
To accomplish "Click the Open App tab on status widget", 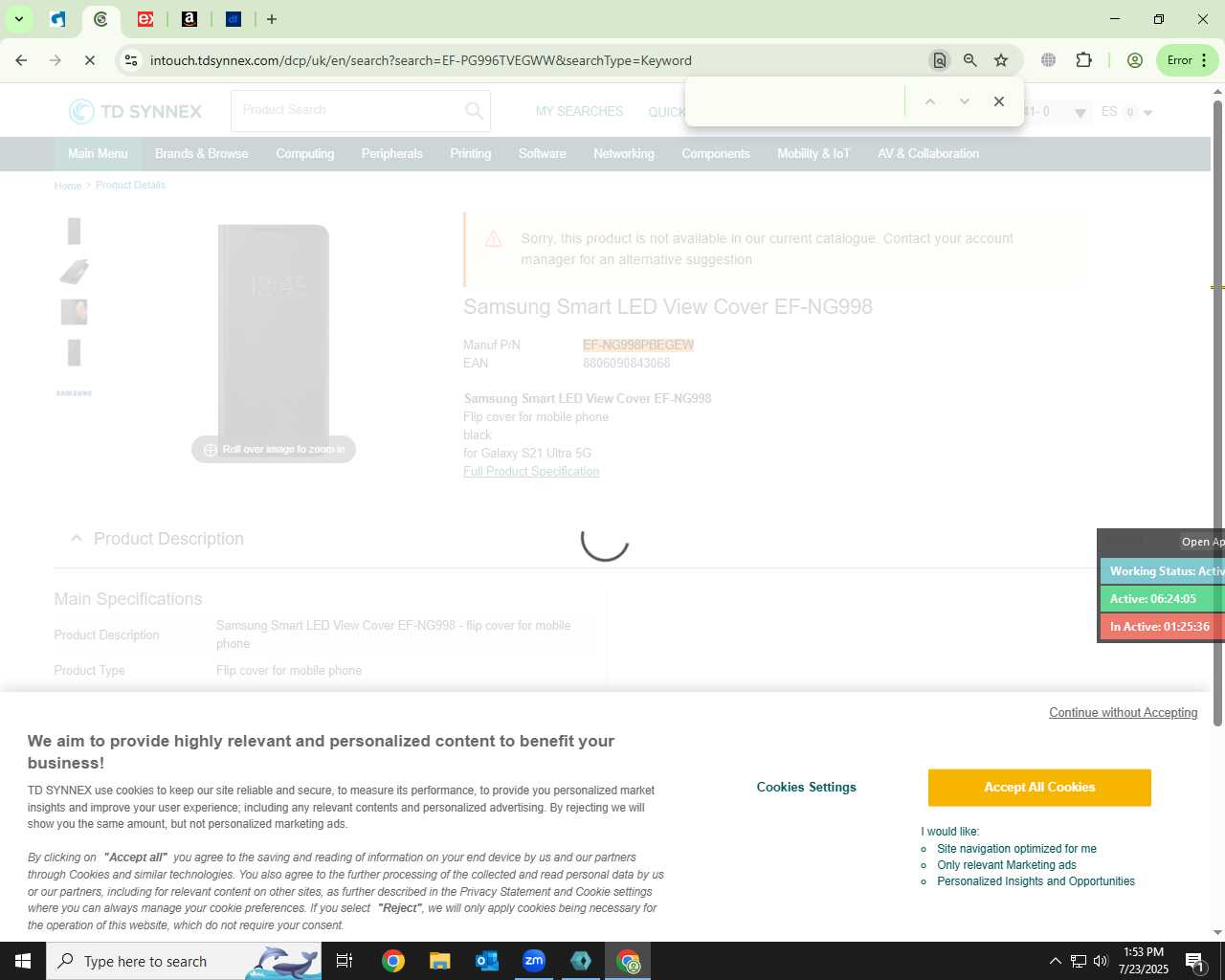I will pos(1202,542).
